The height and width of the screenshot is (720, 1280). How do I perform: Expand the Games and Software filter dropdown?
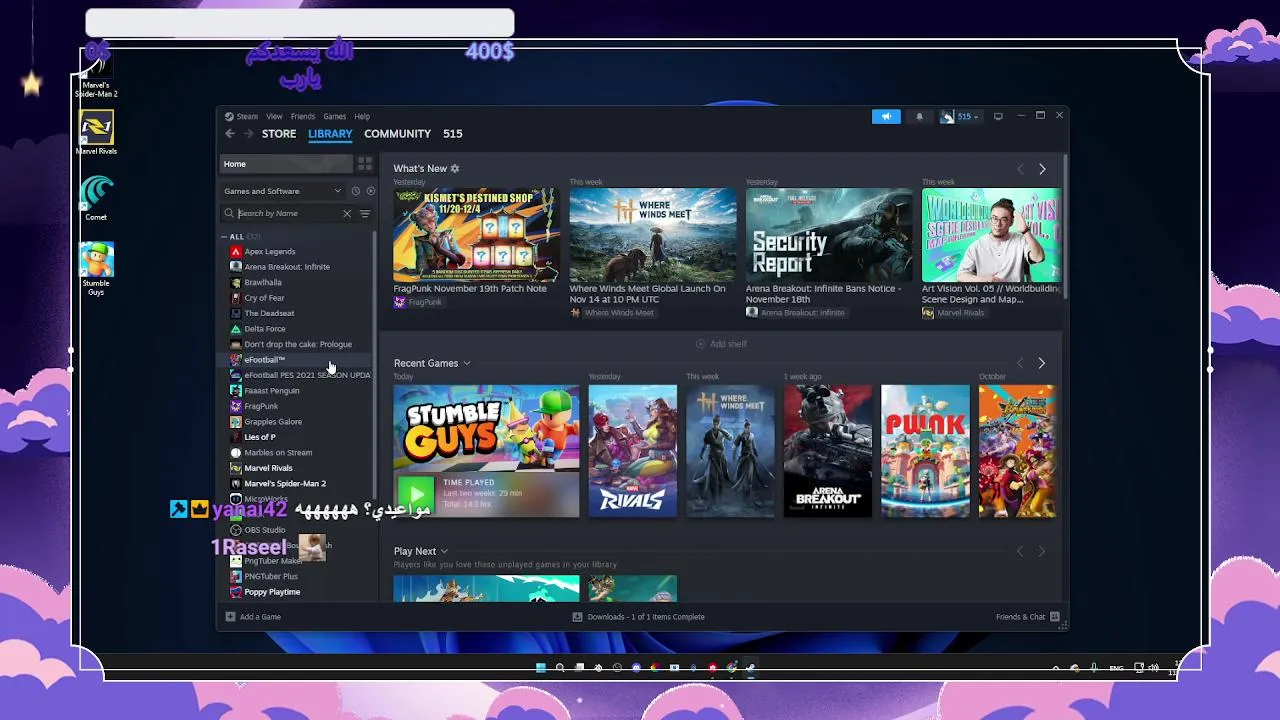click(x=283, y=191)
